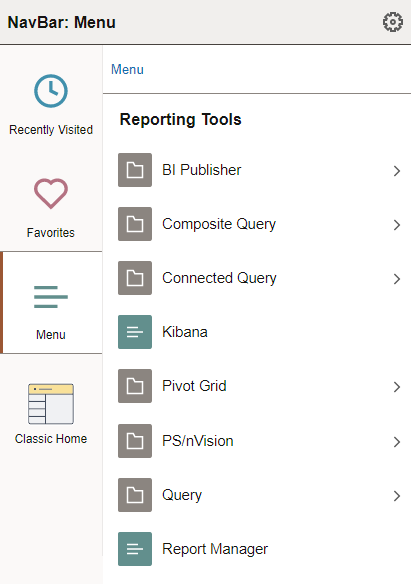Expand Pivot Grid with its chevron
Image resolution: width=411 pixels, height=584 pixels.
(397, 387)
